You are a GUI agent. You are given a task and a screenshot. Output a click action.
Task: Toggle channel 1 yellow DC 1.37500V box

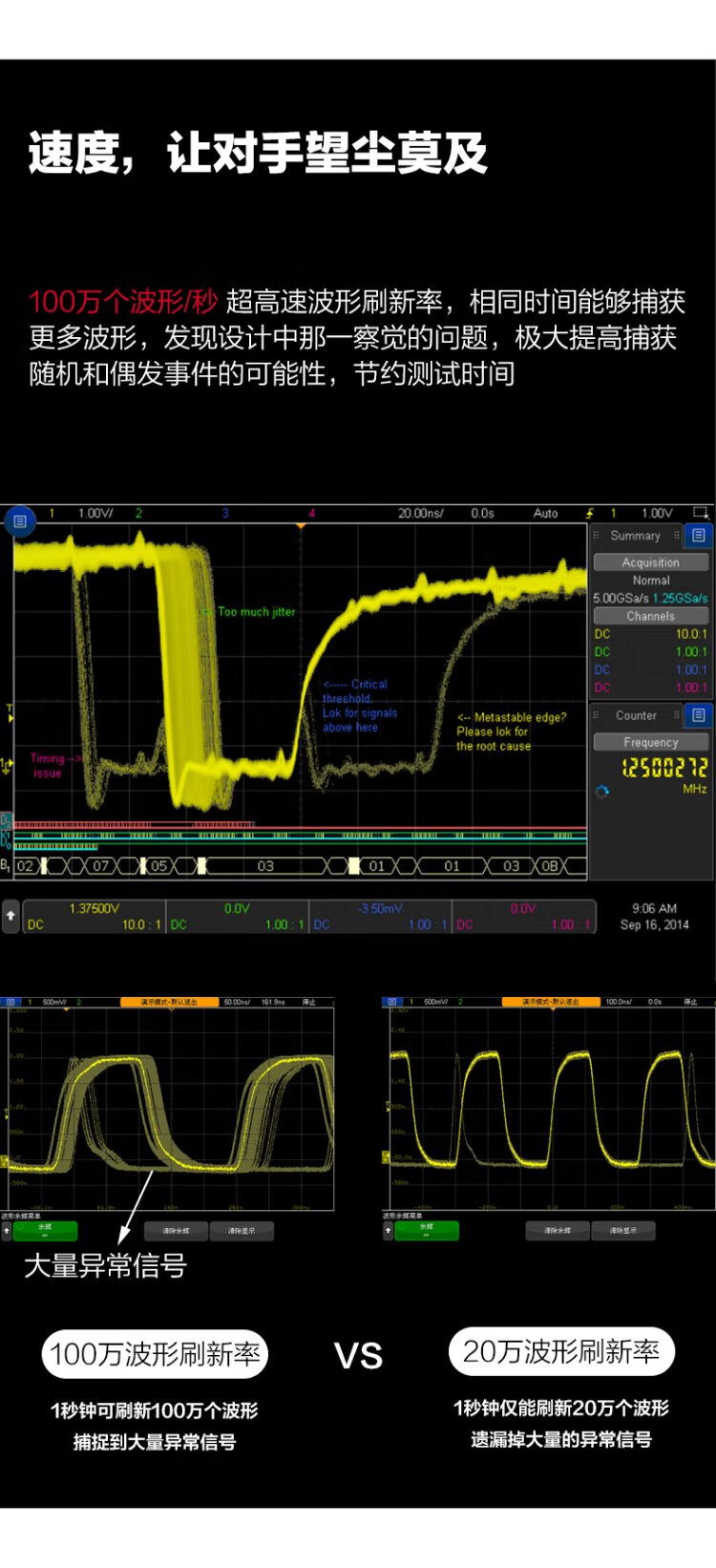pos(94,917)
